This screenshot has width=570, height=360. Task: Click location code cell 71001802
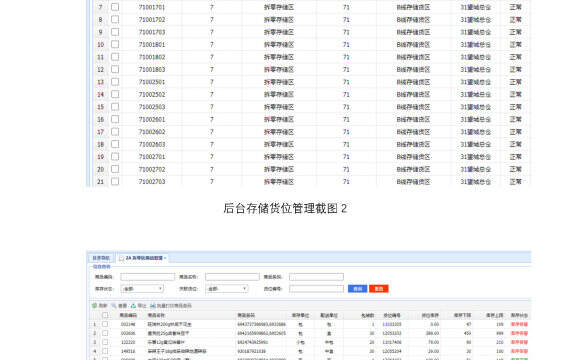tap(152, 57)
